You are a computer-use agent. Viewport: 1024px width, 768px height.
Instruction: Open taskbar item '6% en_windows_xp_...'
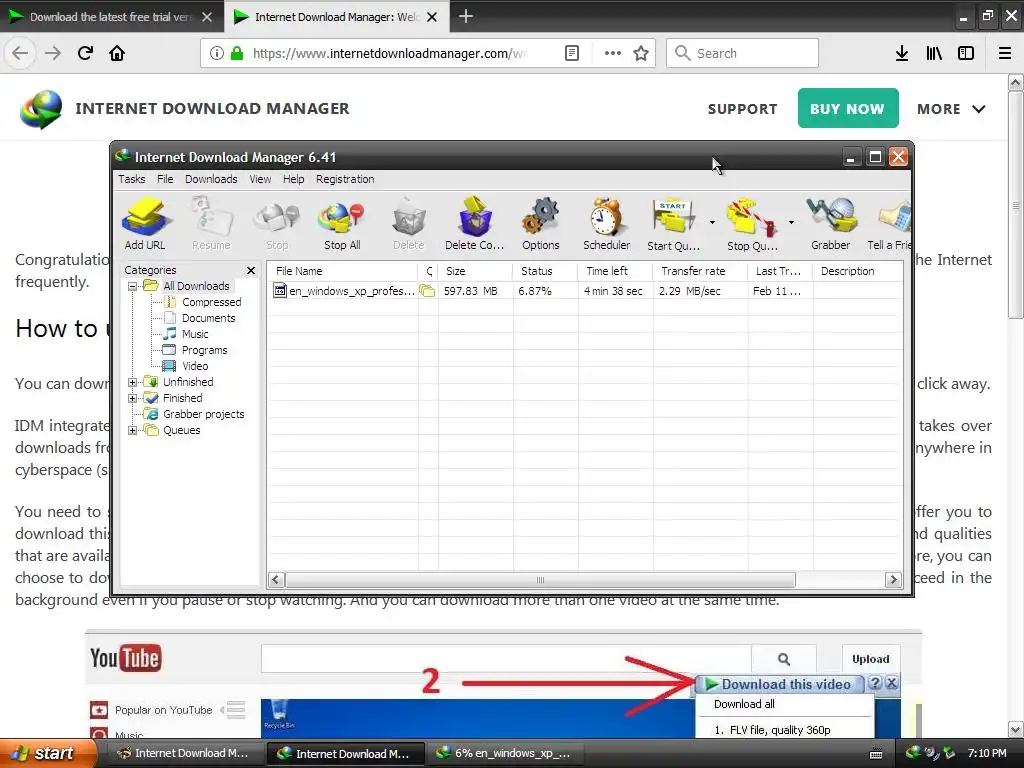tap(507, 754)
